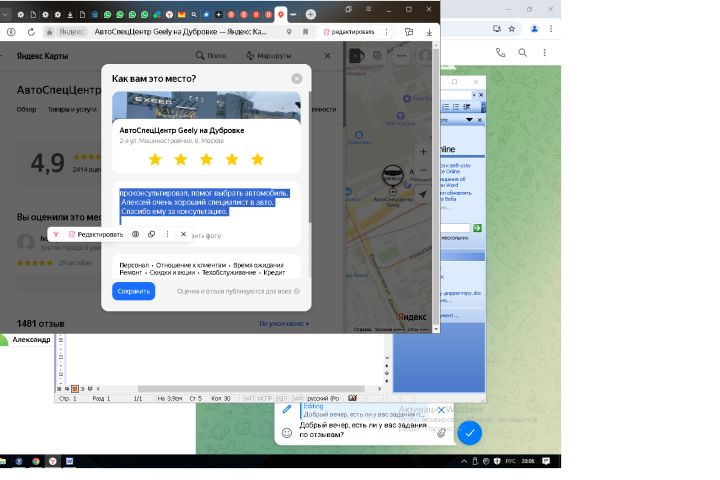
Task: Close the floating selection toolbar
Action: point(183,234)
